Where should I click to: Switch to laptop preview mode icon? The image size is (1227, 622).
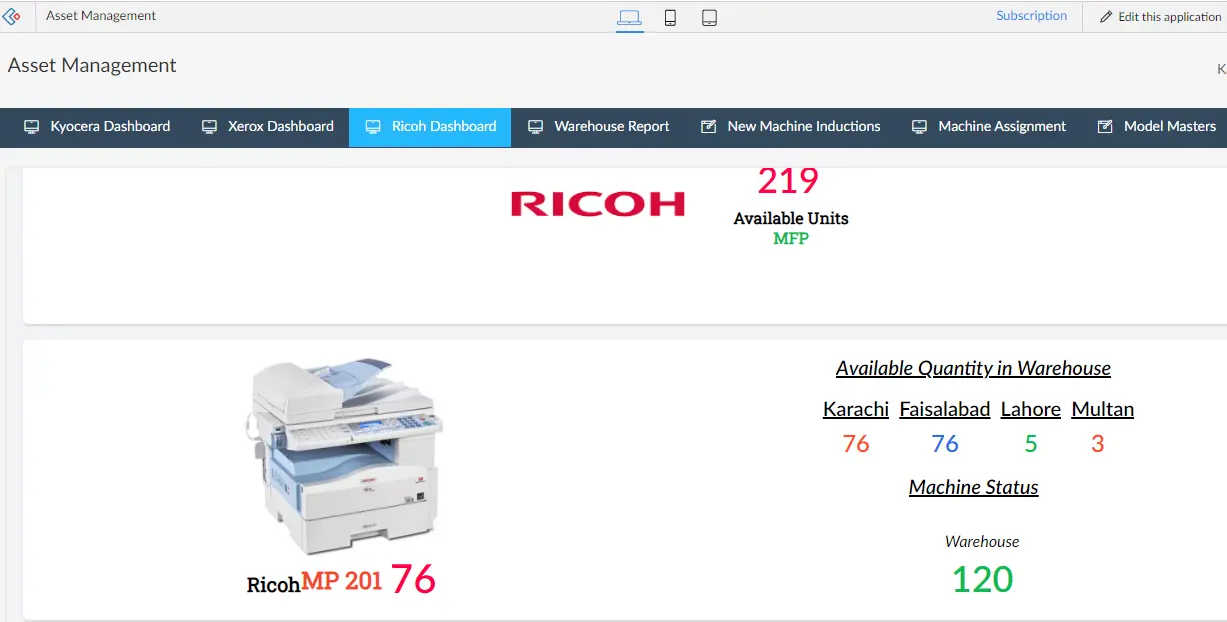click(629, 17)
